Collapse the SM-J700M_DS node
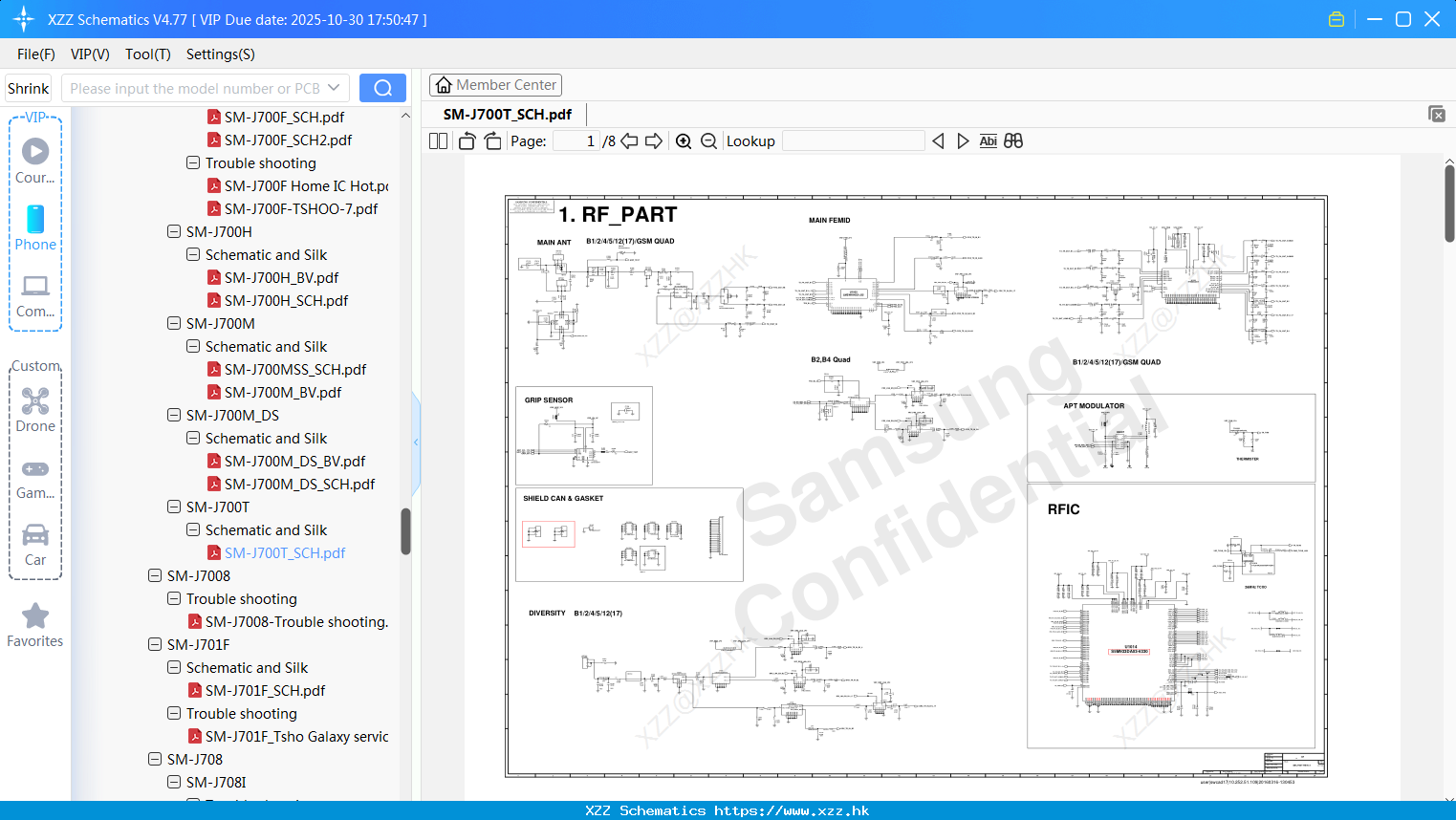The height and width of the screenshot is (820, 1456). click(174, 415)
